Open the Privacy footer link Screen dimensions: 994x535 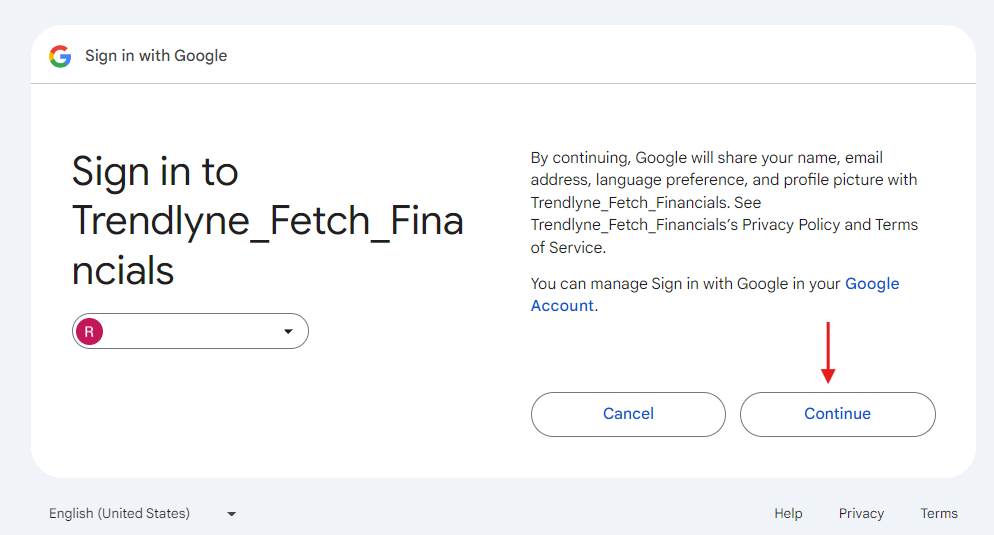tap(861, 513)
